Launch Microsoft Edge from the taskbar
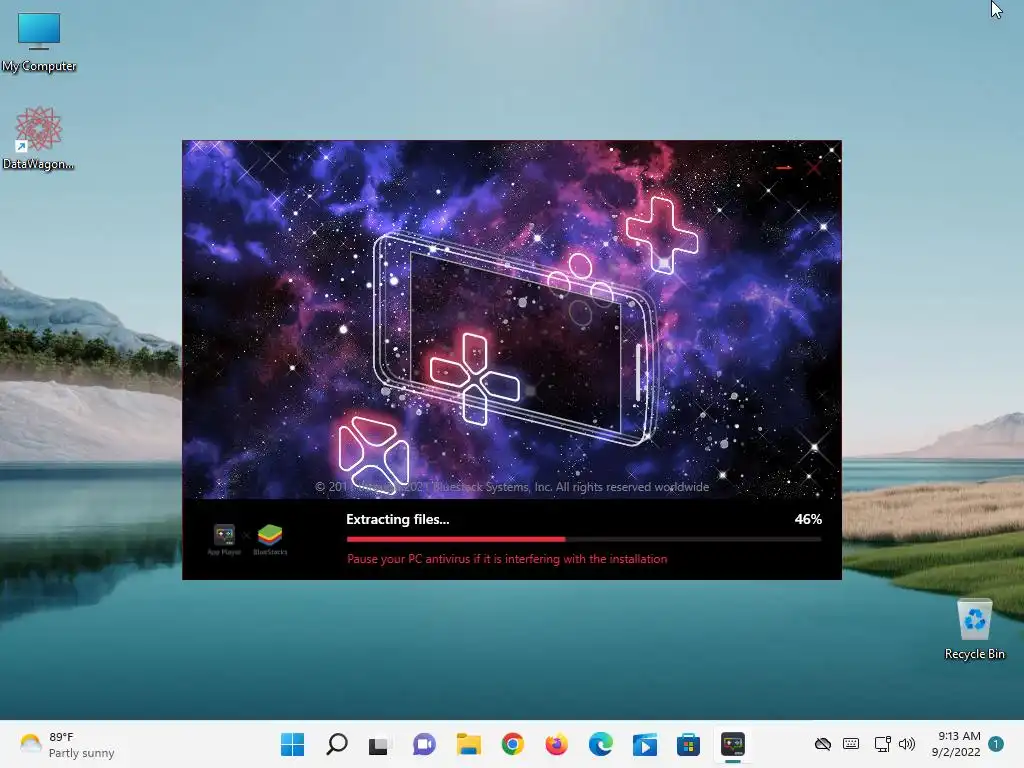 click(x=600, y=744)
